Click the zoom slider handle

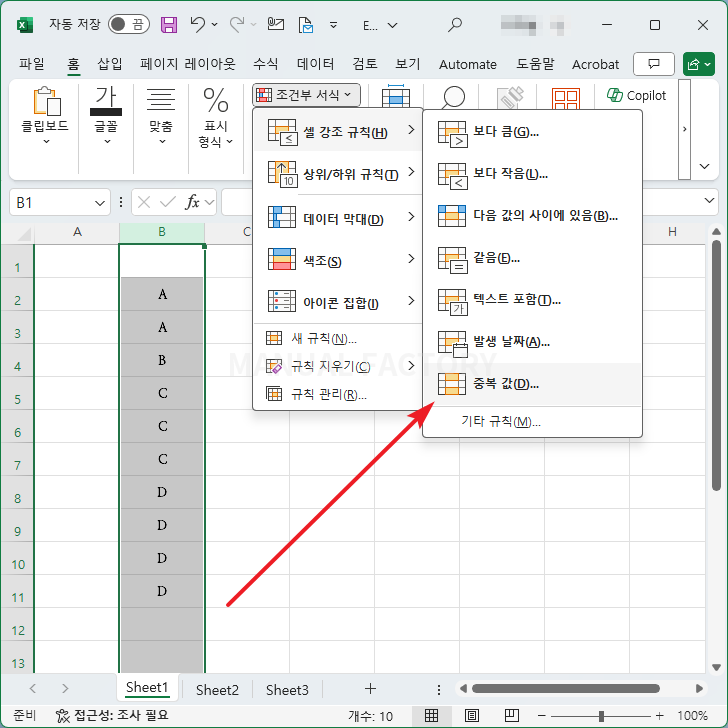pyautogui.click(x=601, y=715)
